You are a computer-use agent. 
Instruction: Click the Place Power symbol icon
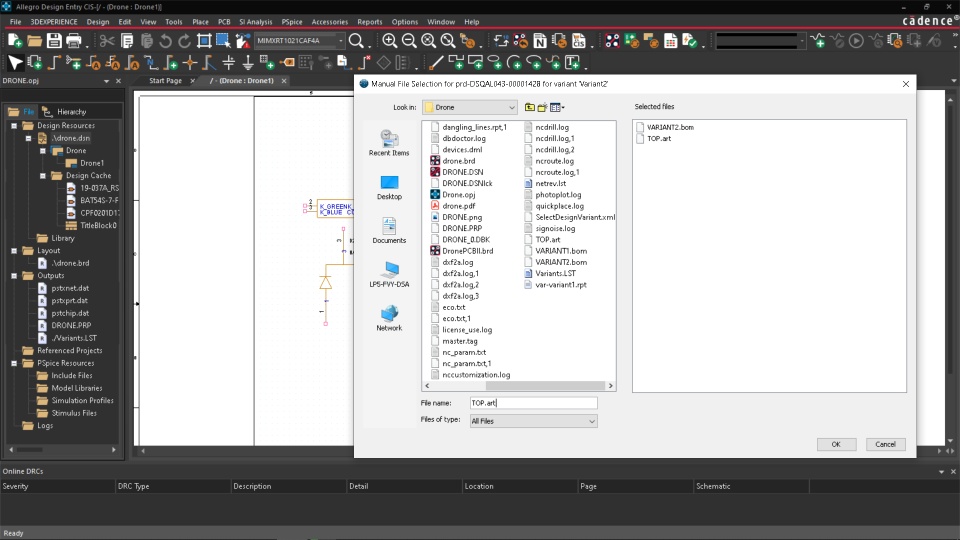[x=228, y=62]
